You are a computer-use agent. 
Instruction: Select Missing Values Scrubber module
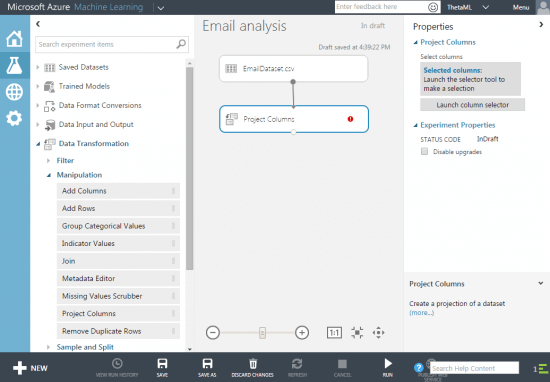click(118, 296)
